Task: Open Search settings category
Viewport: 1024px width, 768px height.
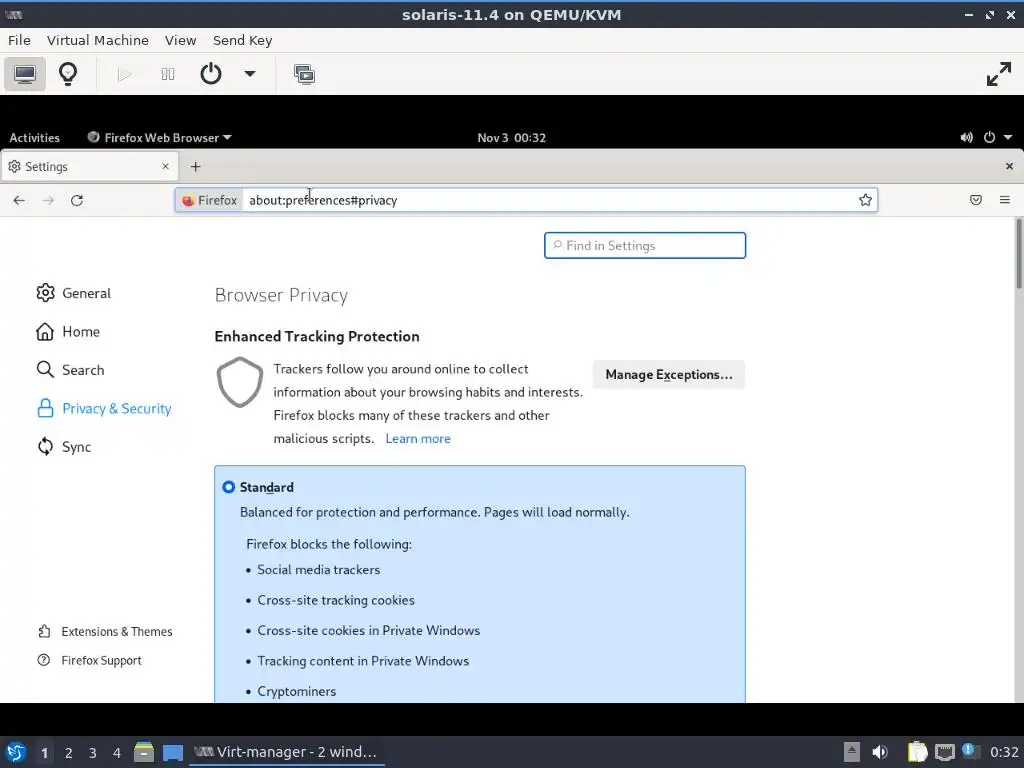Action: point(71,370)
